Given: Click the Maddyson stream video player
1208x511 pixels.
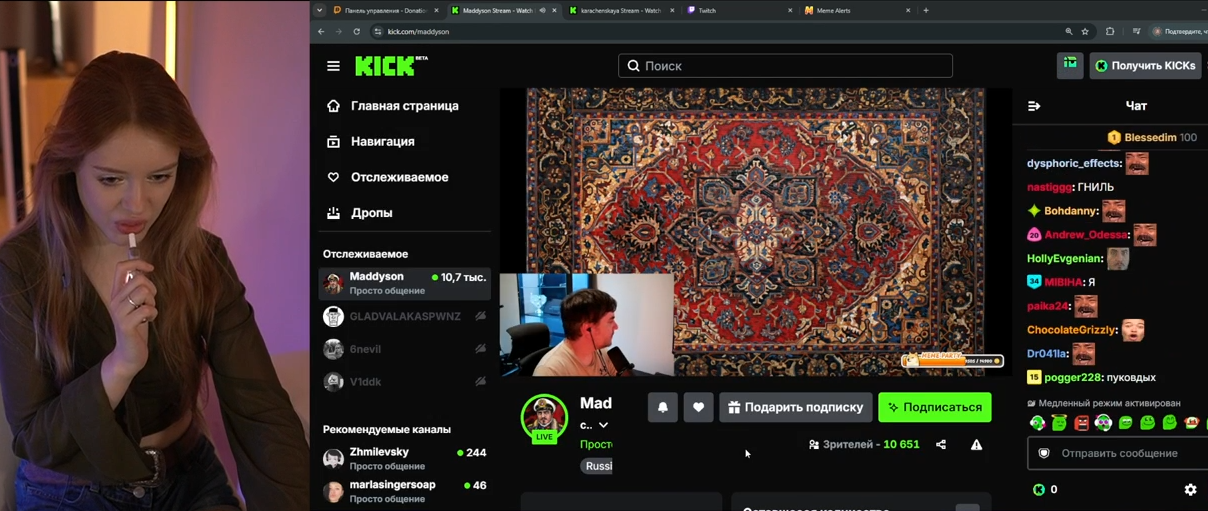Looking at the screenshot, I should click(755, 232).
